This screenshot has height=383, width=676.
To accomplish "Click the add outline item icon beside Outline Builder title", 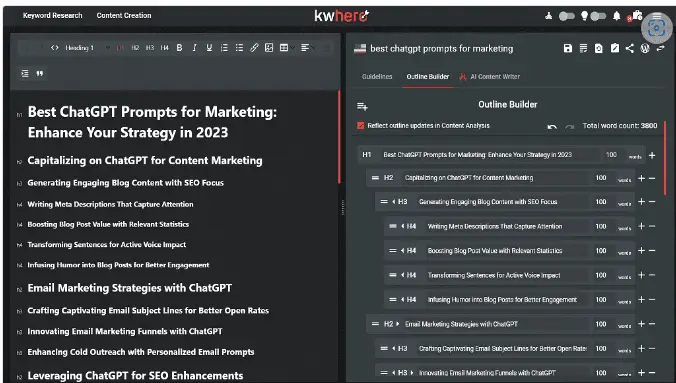I will (362, 106).
